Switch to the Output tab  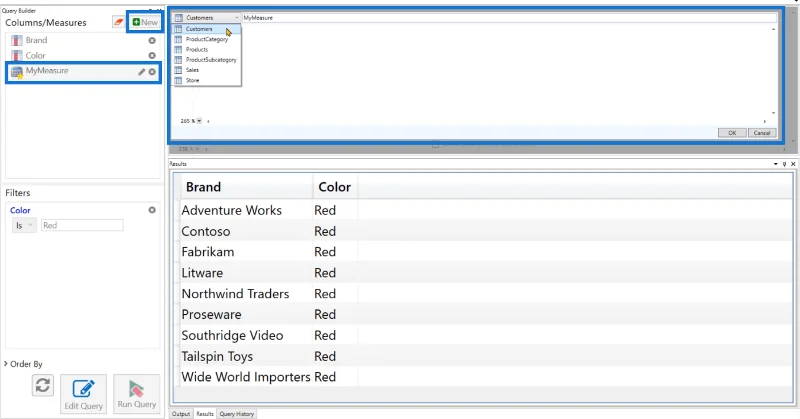click(181, 414)
